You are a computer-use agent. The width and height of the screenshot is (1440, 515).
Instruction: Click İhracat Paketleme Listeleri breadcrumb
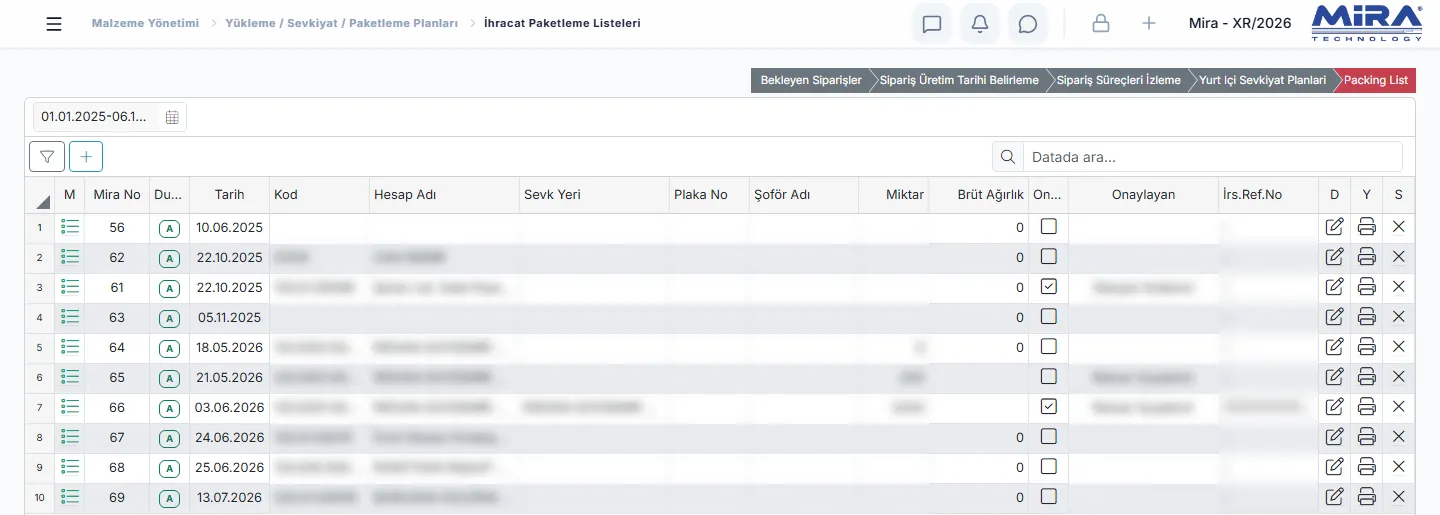click(x=563, y=23)
